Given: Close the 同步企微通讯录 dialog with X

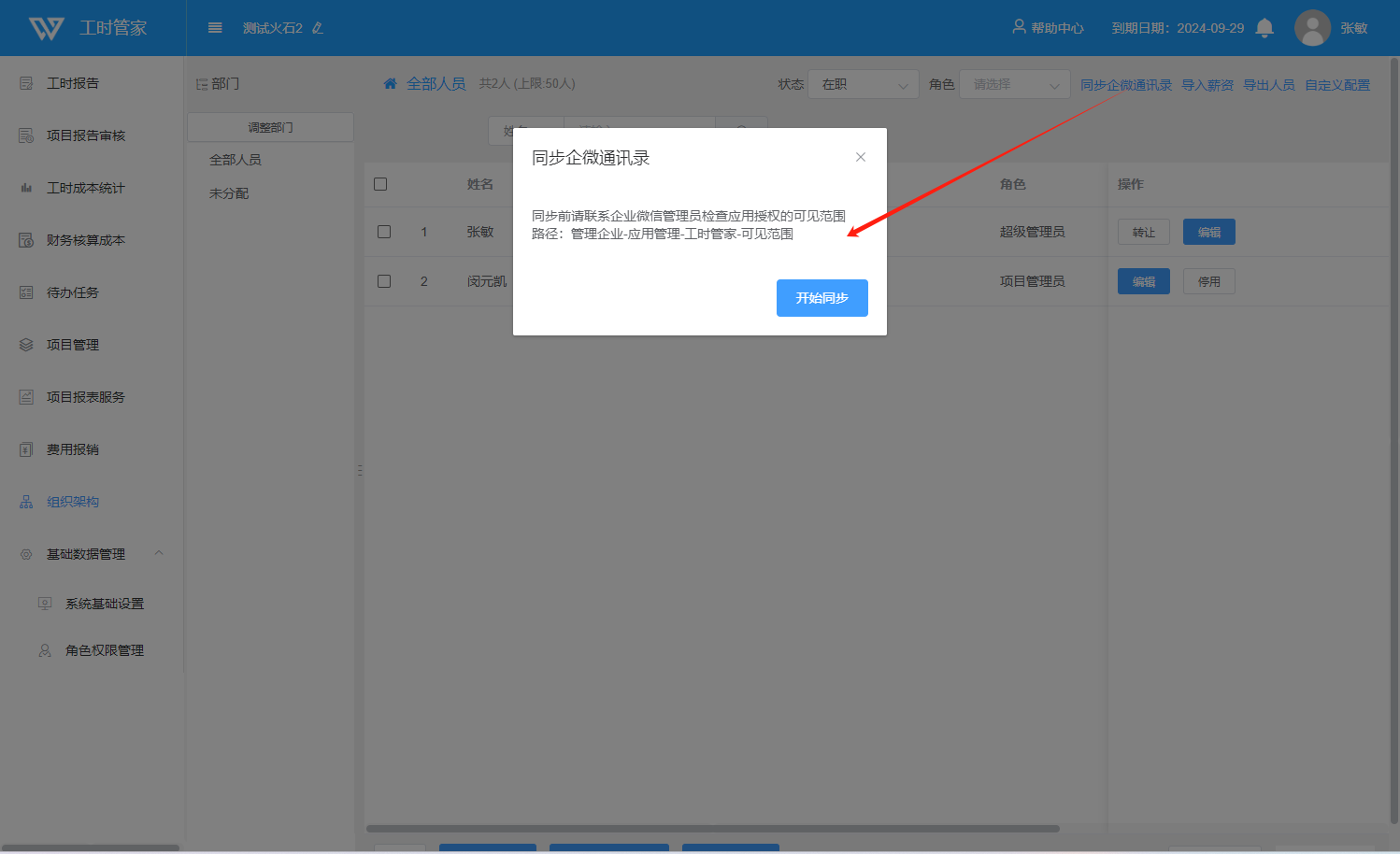Looking at the screenshot, I should (861, 157).
